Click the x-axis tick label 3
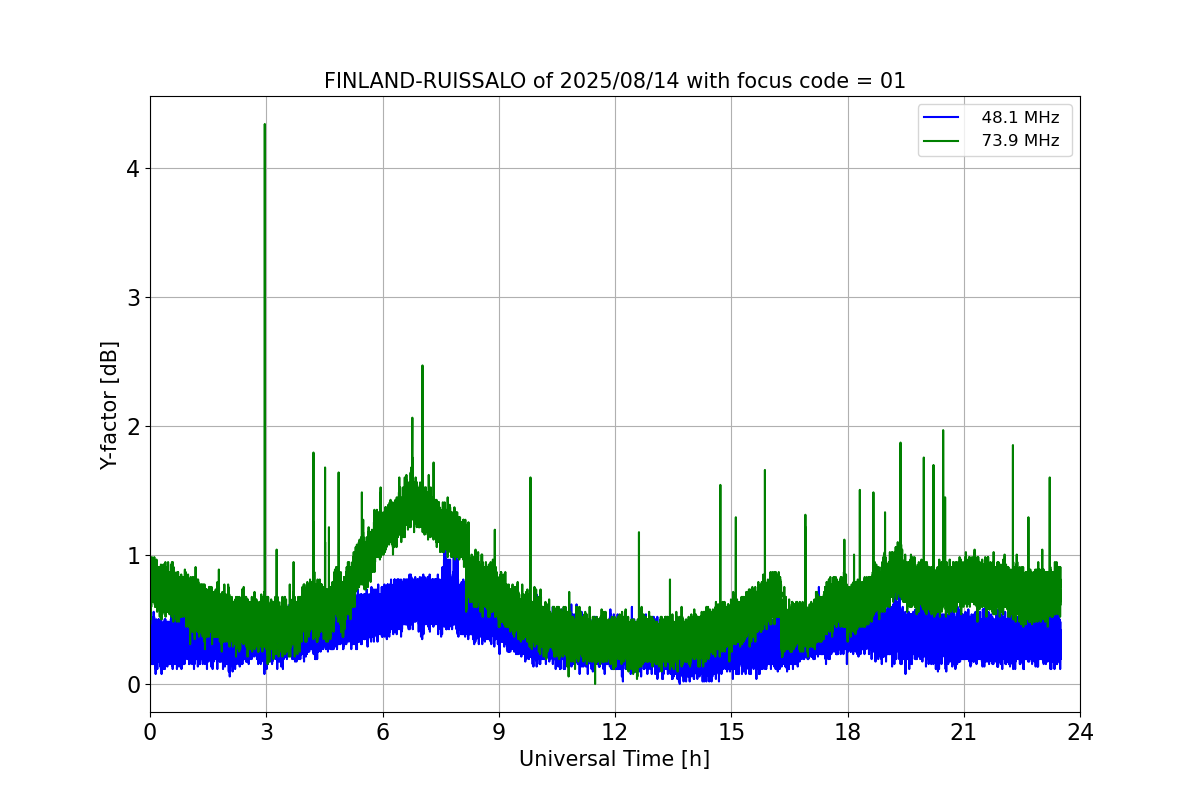The width and height of the screenshot is (1200, 800). coord(266,732)
